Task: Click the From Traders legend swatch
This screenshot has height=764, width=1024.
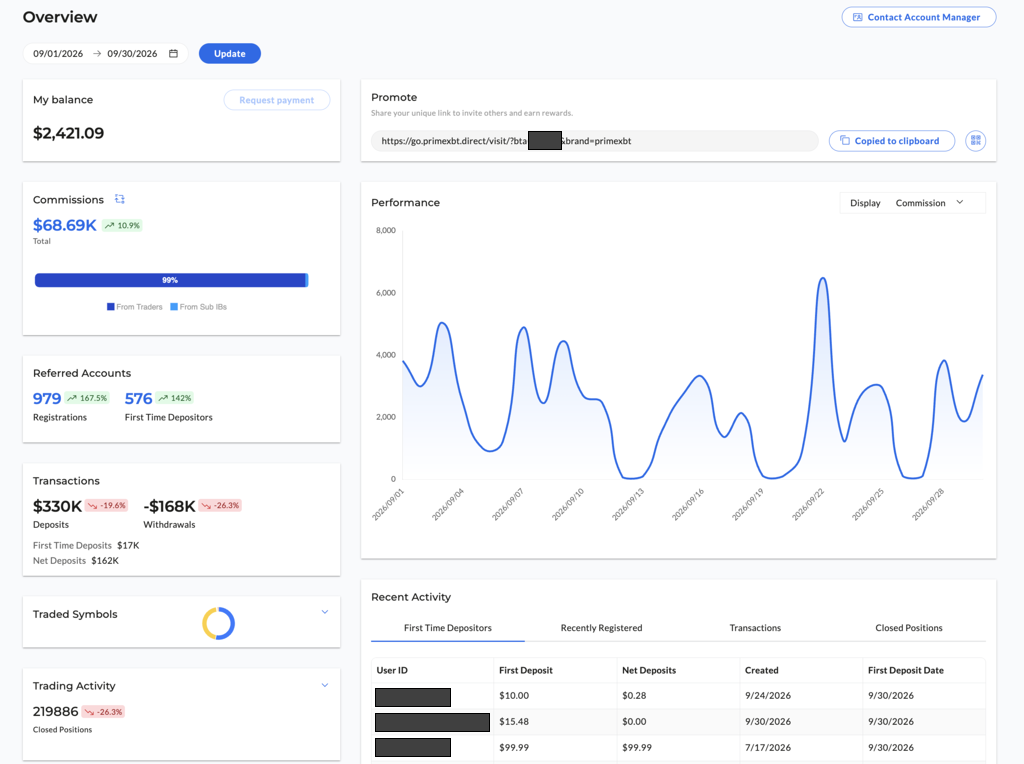Action: pos(110,306)
